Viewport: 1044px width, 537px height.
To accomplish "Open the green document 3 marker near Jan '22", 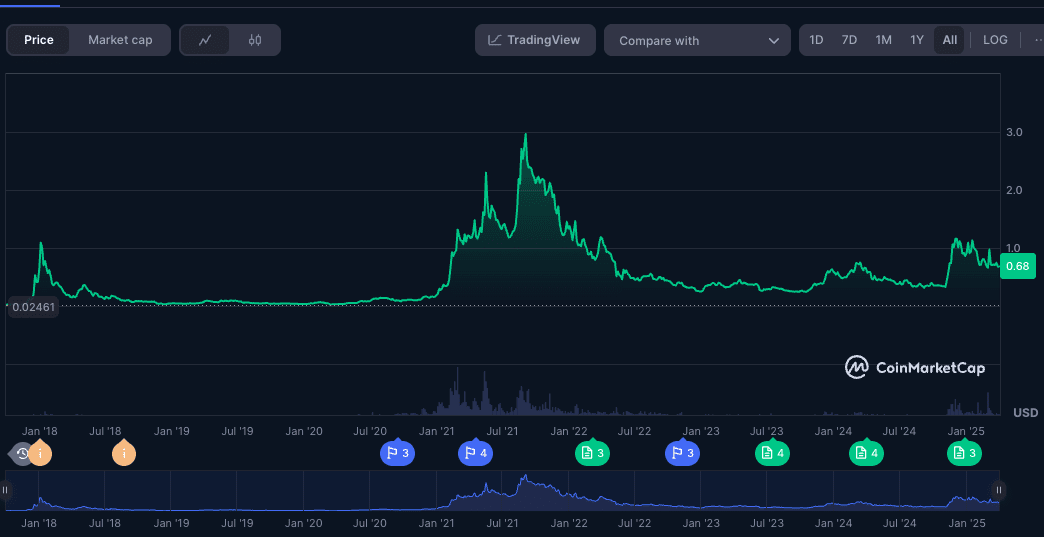I will click(x=593, y=453).
